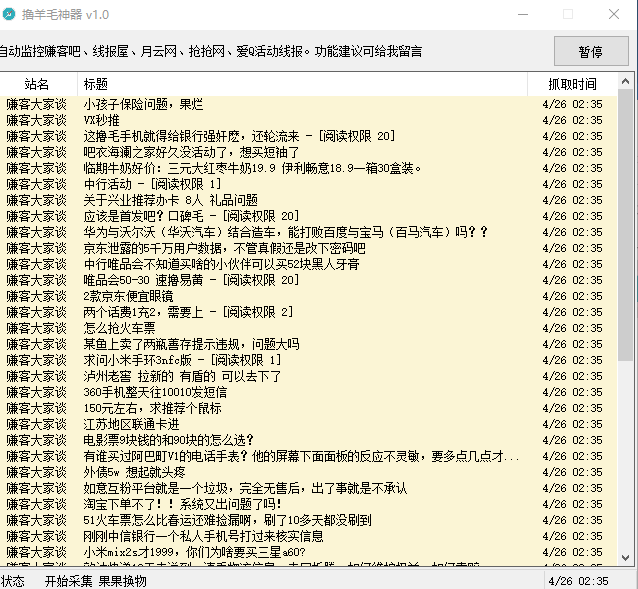Sort by the 标题 column header
The width and height of the screenshot is (638, 589).
tap(302, 84)
